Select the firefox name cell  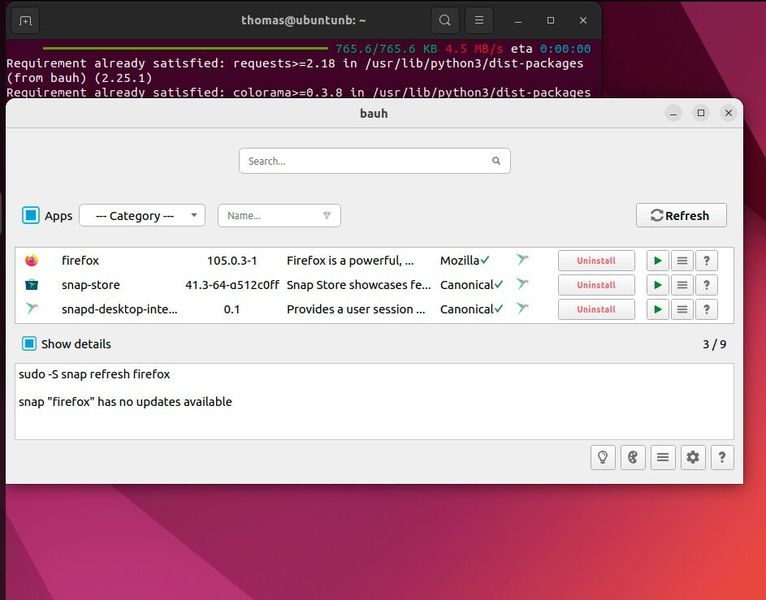80,260
